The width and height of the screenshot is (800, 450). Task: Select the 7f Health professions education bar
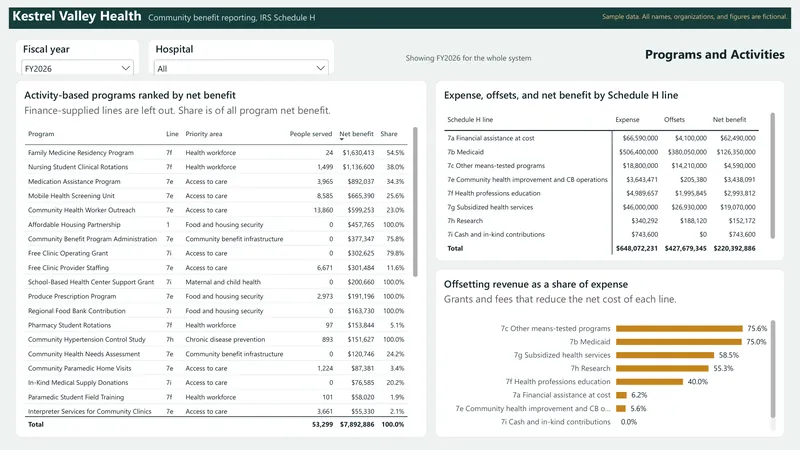(649, 382)
